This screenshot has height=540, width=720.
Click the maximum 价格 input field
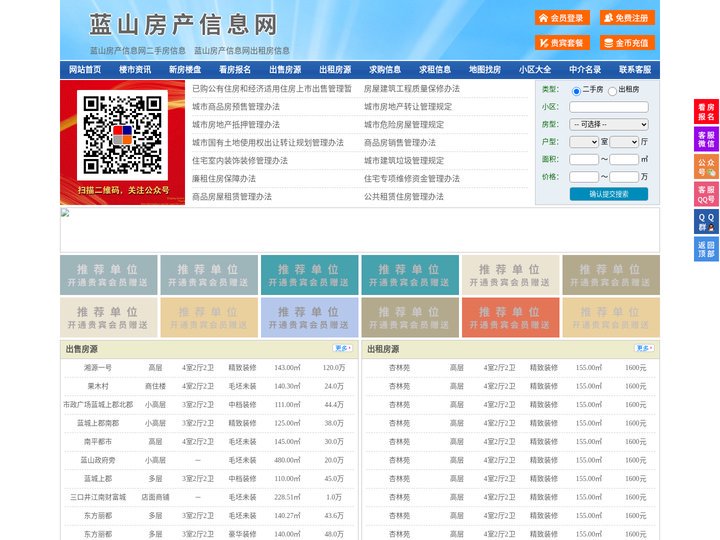(624, 177)
